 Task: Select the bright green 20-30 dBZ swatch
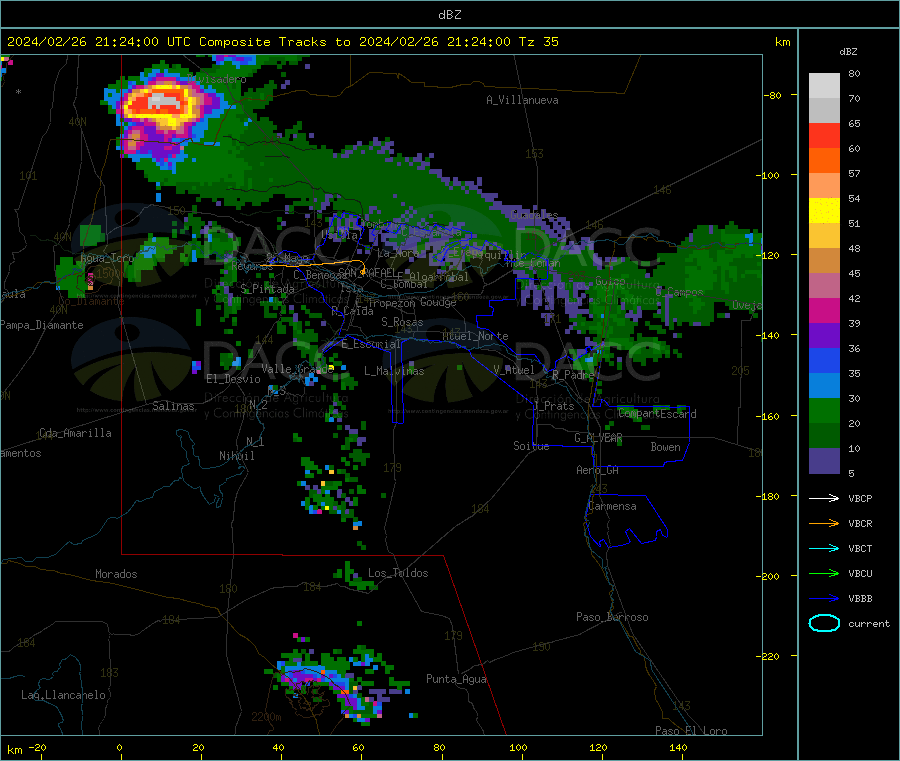point(824,410)
